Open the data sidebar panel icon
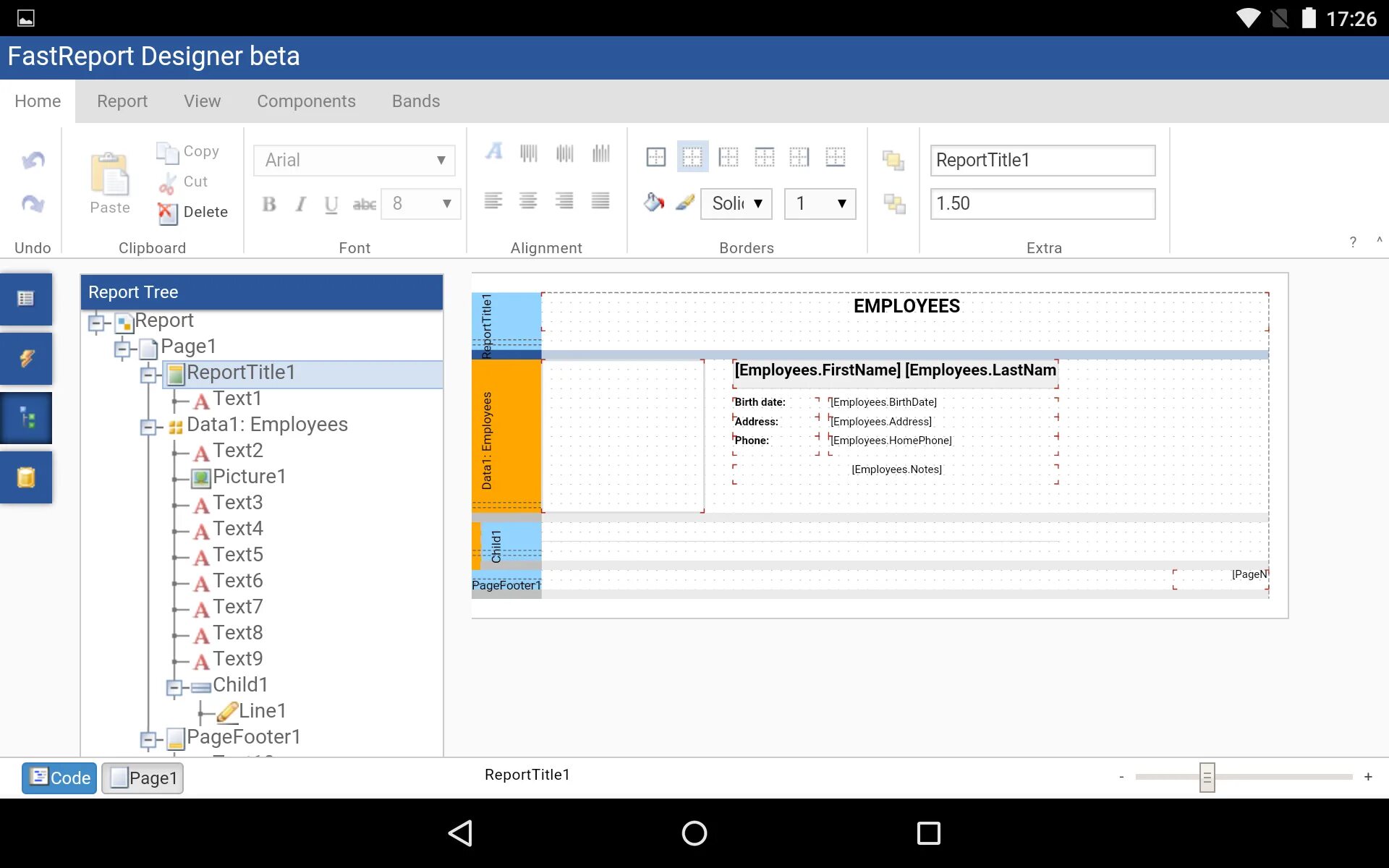Screen dimensions: 1389x868 27,477
